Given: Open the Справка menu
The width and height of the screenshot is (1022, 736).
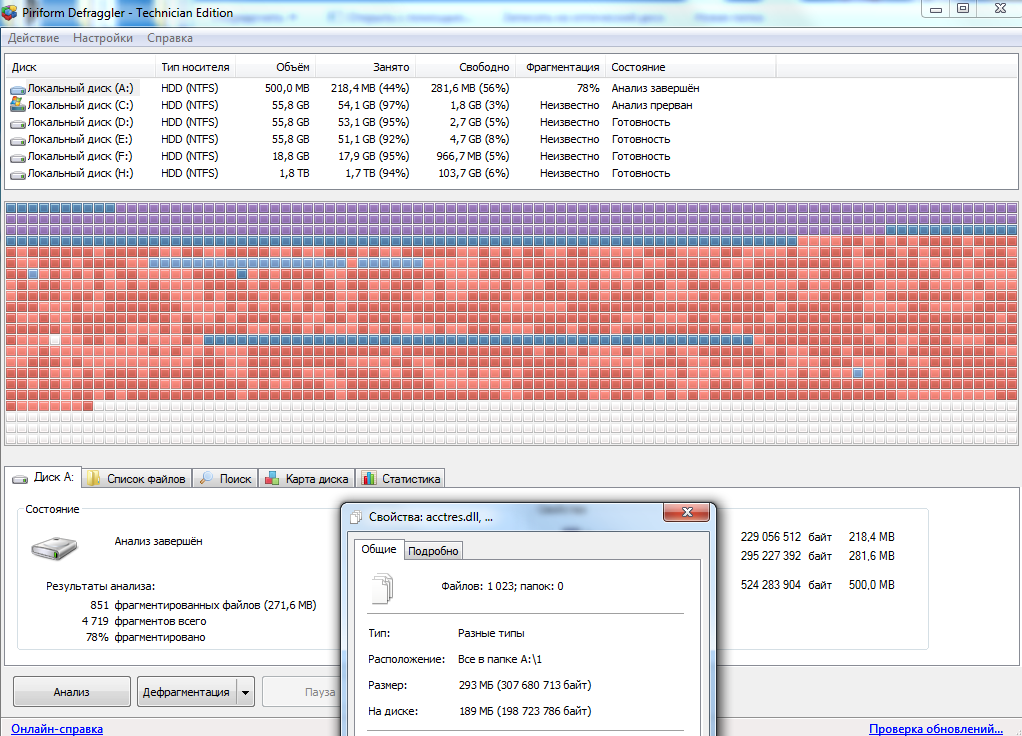Looking at the screenshot, I should coord(169,38).
